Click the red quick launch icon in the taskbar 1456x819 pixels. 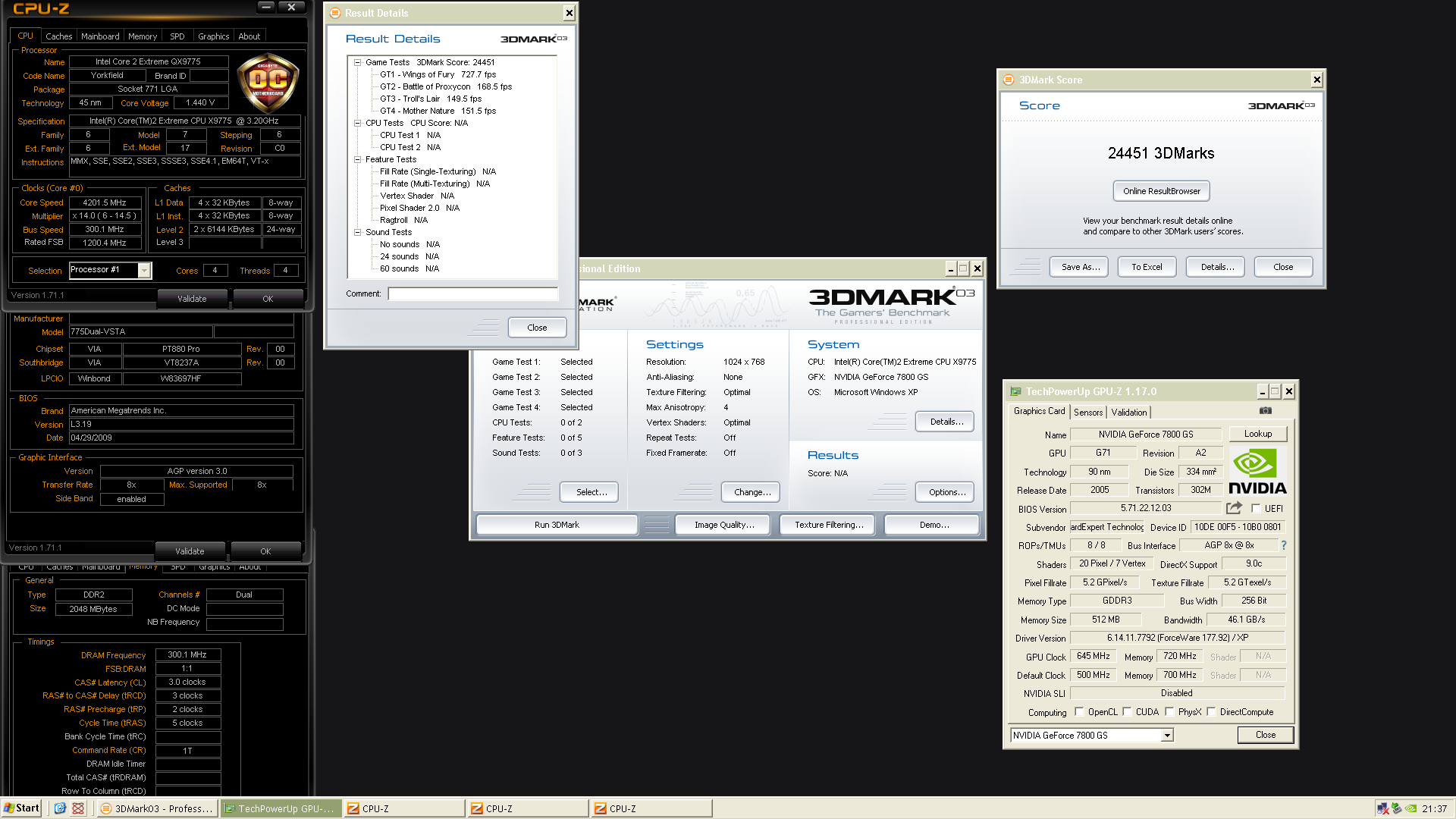(78, 808)
